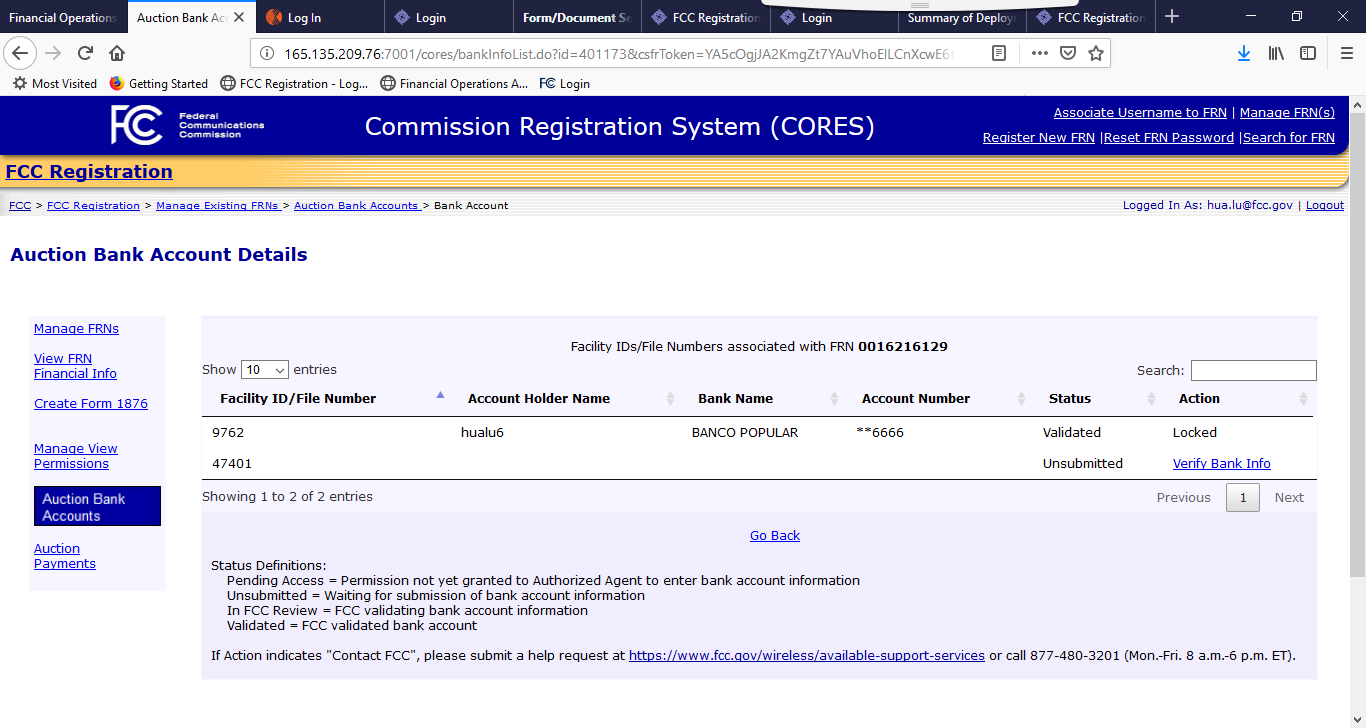Screen dimensions: 1366x728
Task: Open Financial Operations A... bookmark
Action: (454, 84)
